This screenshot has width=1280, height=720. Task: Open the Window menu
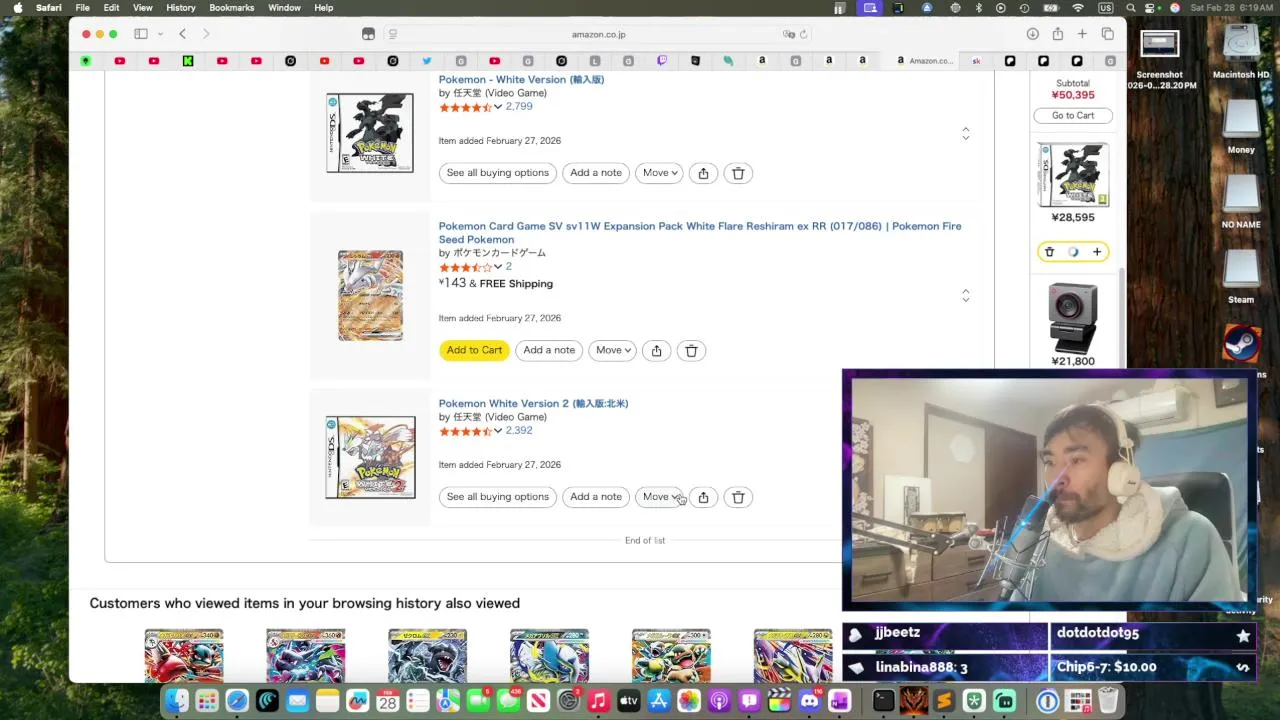click(x=284, y=8)
